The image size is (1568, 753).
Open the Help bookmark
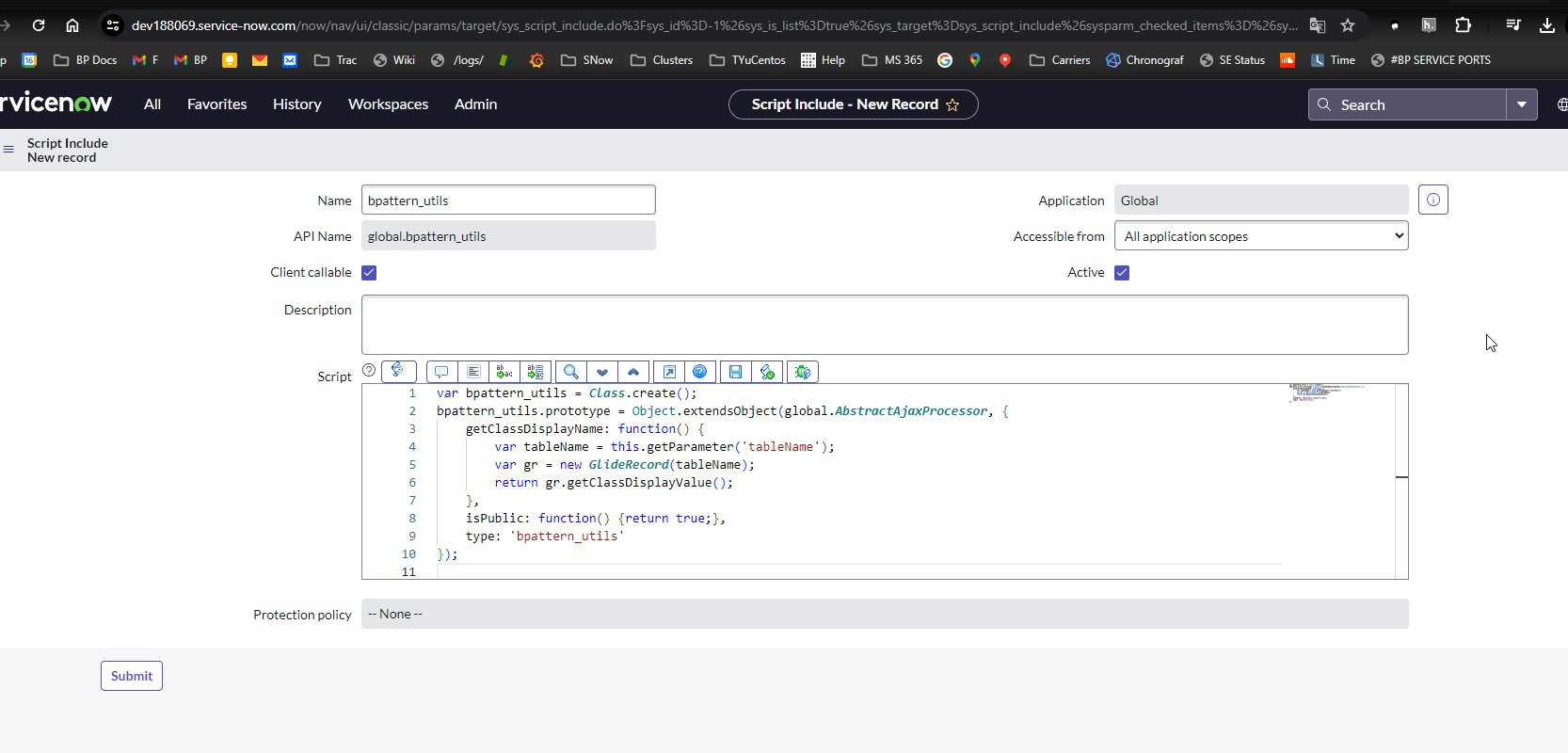(823, 60)
